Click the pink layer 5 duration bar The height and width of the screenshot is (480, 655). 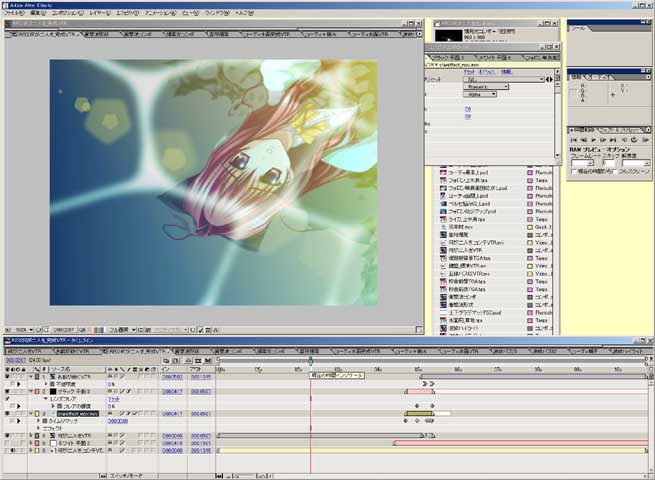pyautogui.click(x=521, y=443)
